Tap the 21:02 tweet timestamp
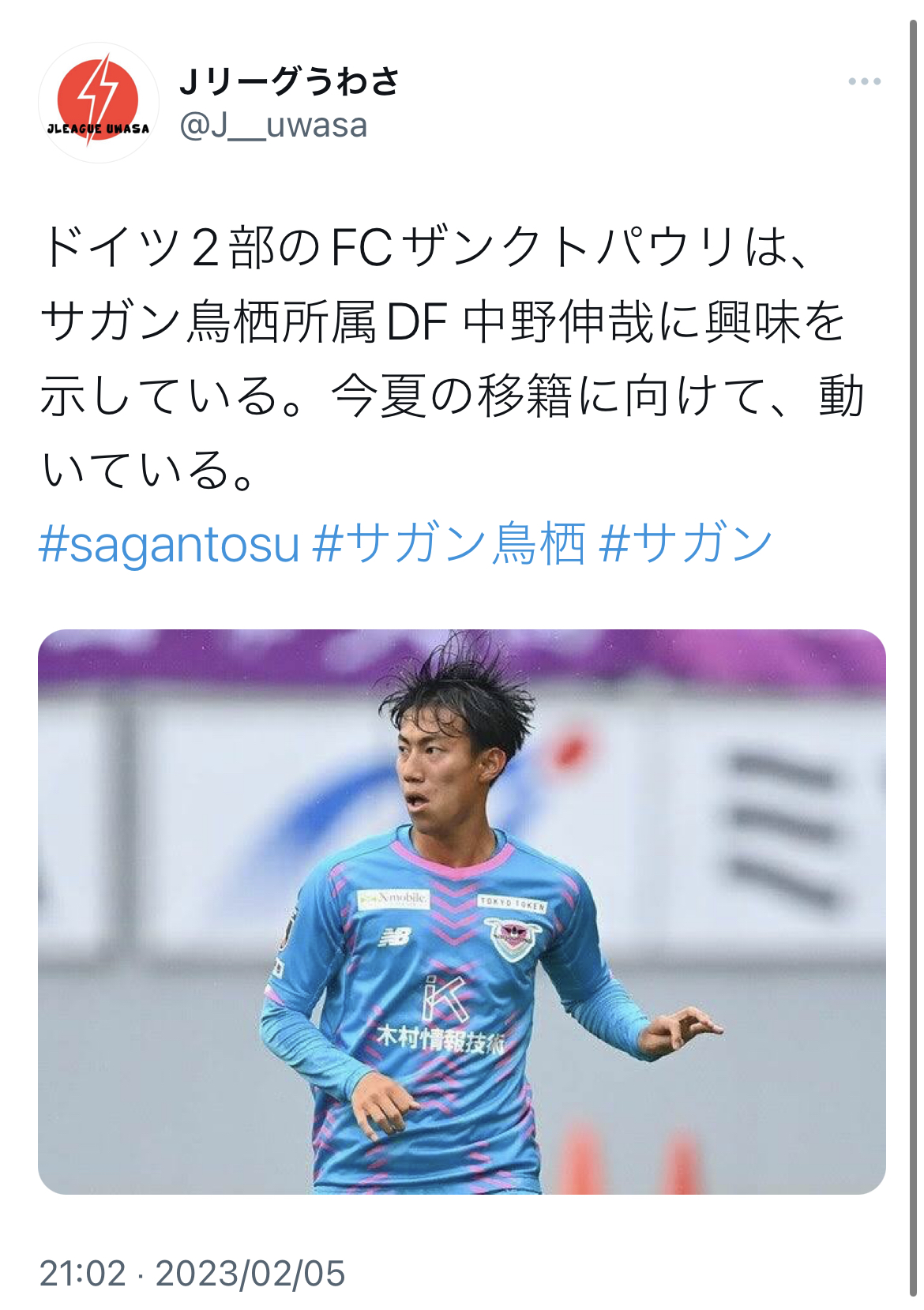 83,1274
